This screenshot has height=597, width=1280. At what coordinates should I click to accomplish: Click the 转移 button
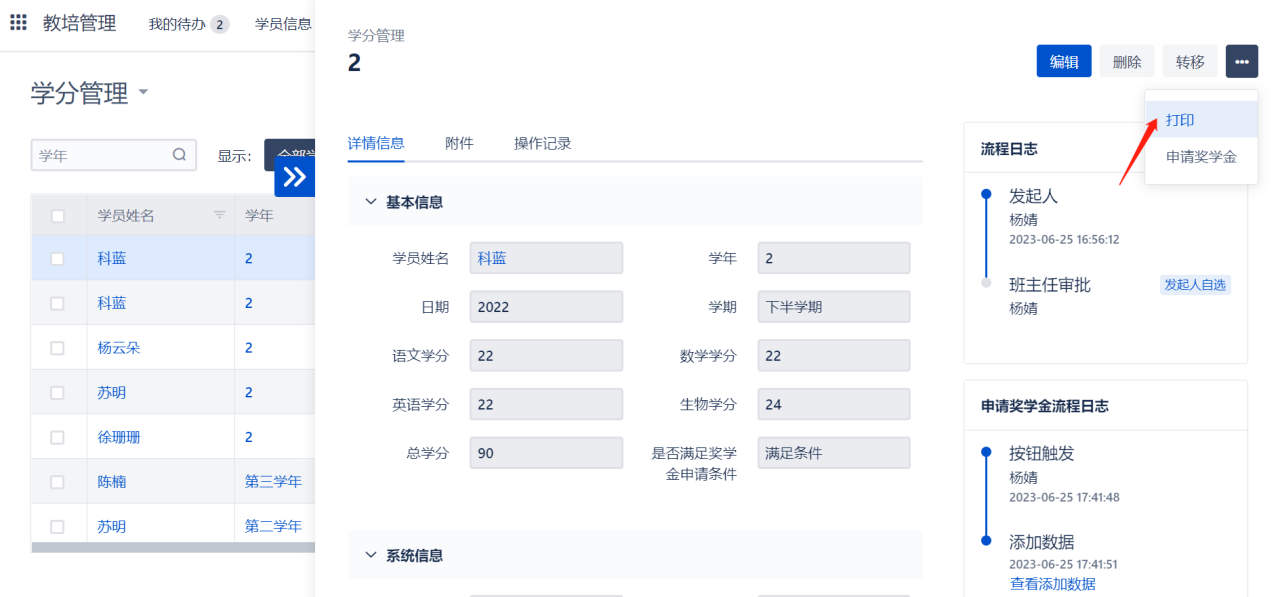tap(1190, 61)
